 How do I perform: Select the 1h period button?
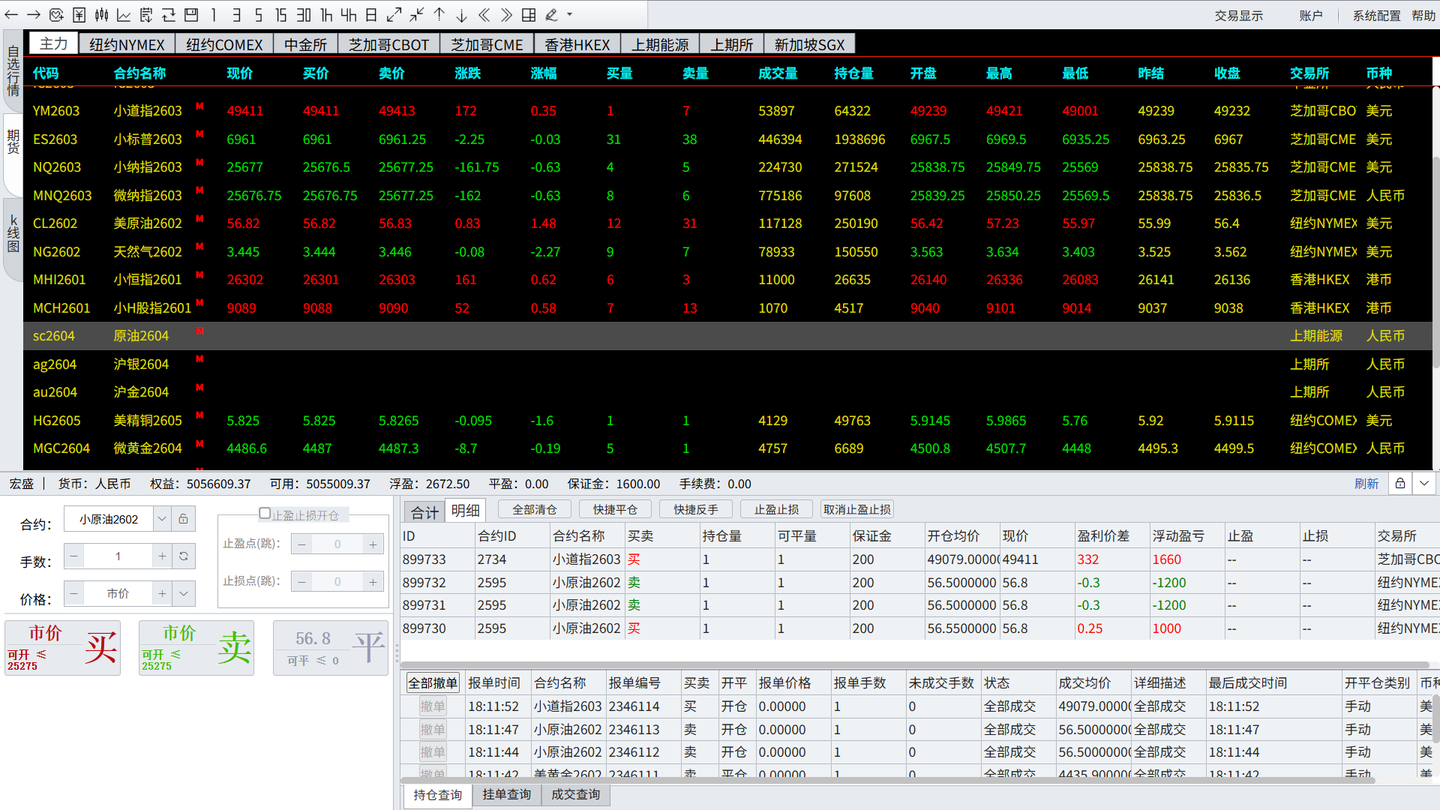[x=326, y=15]
